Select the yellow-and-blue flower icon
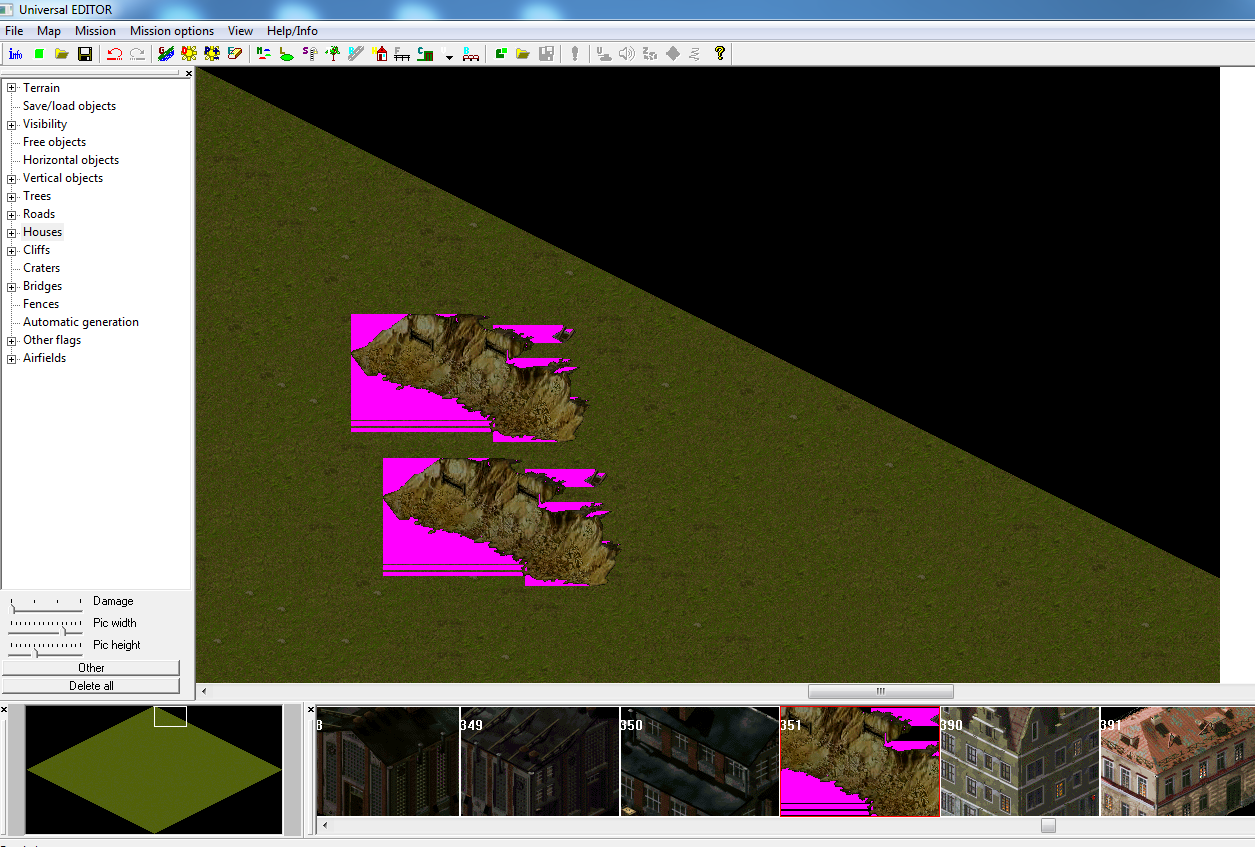1255x847 pixels. point(212,54)
